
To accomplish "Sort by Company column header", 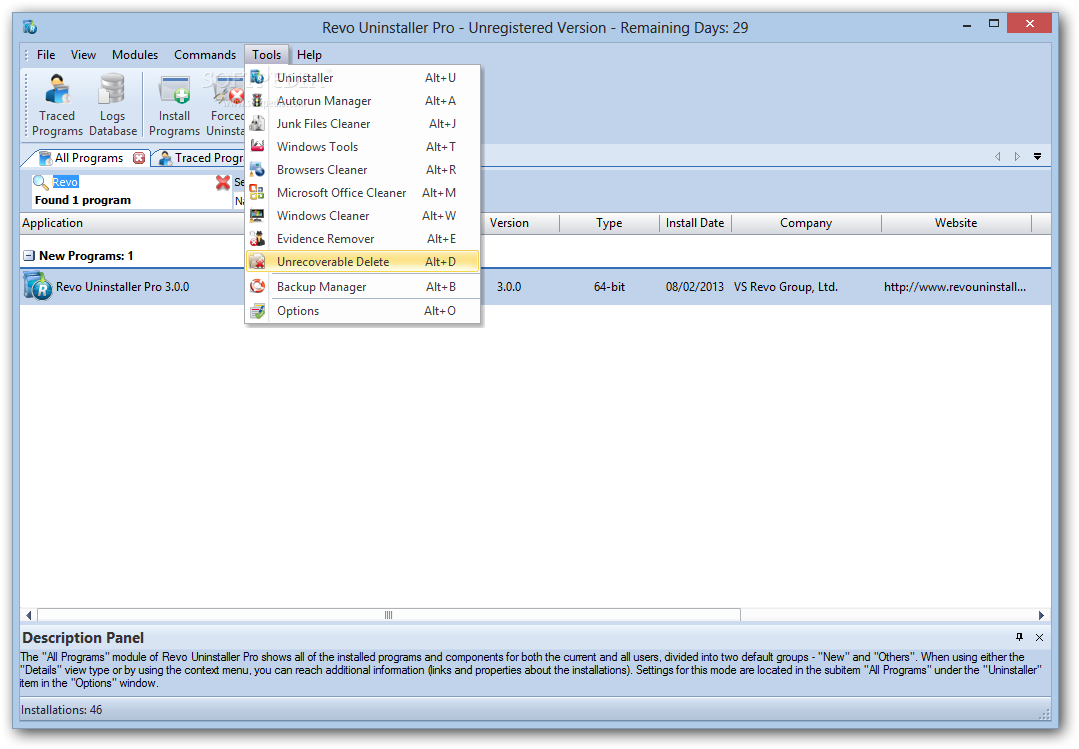I will 806,223.
